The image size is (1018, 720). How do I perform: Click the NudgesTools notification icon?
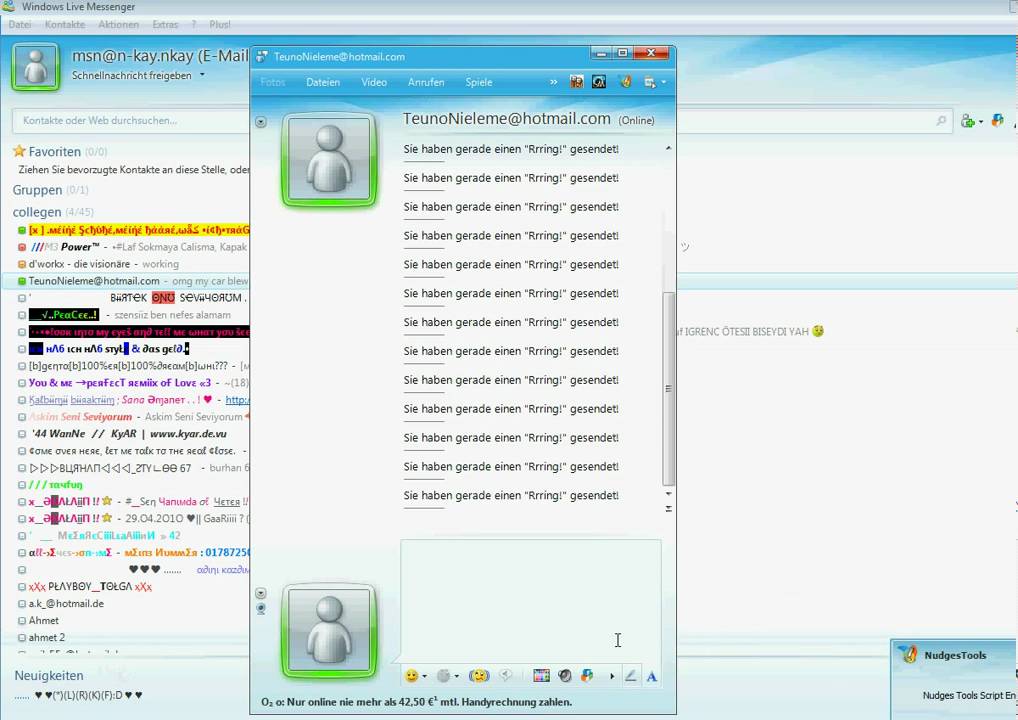point(908,654)
